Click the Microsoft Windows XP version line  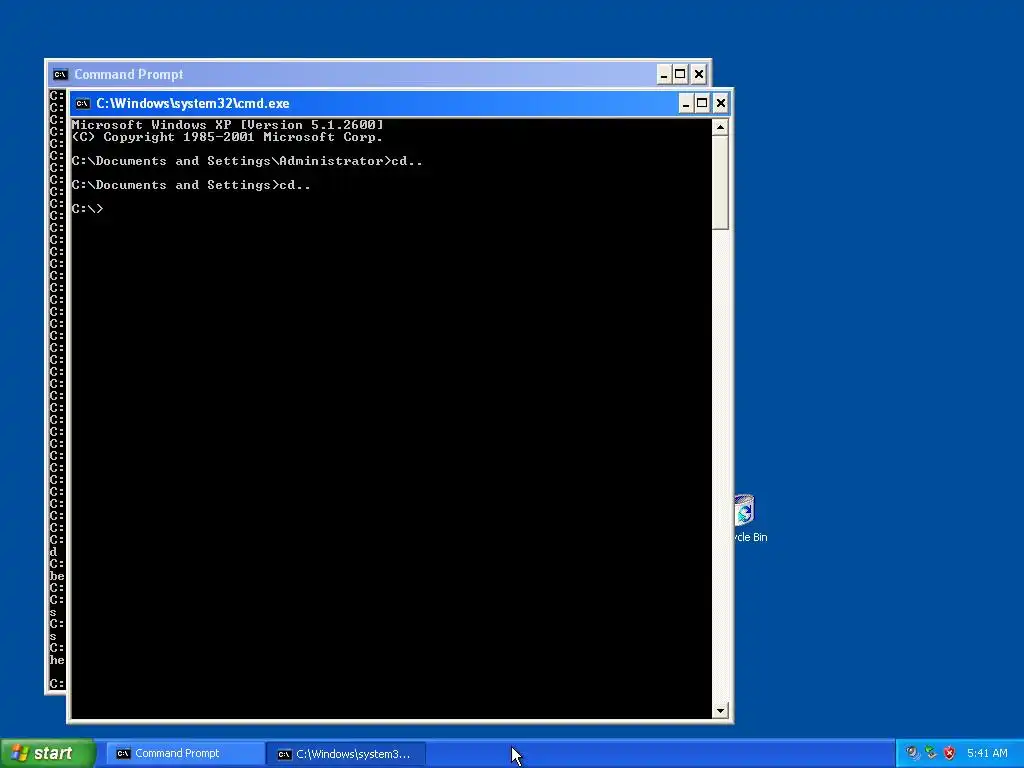click(227, 124)
